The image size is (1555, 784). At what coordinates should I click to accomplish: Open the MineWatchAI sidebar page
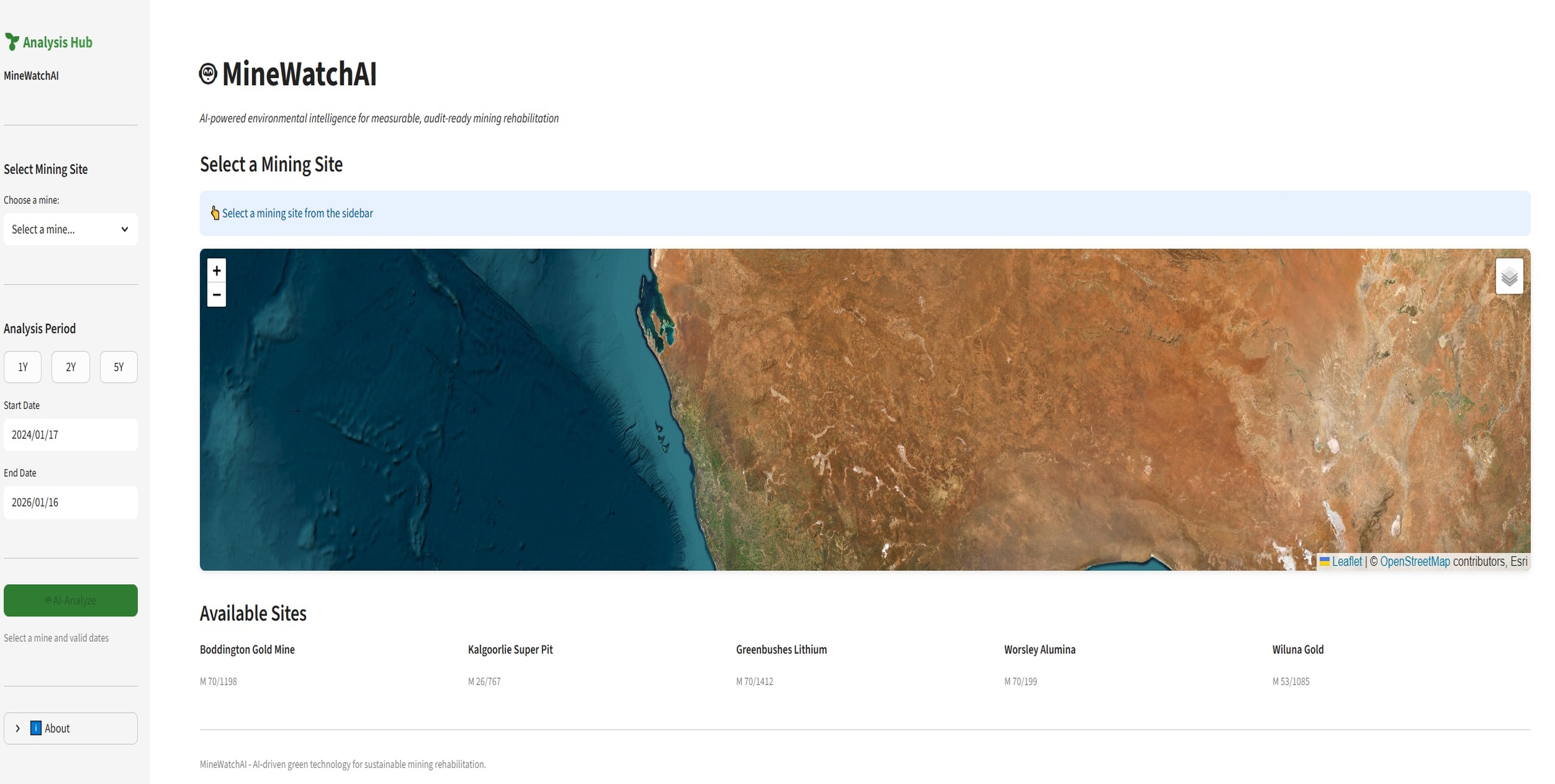(31, 75)
